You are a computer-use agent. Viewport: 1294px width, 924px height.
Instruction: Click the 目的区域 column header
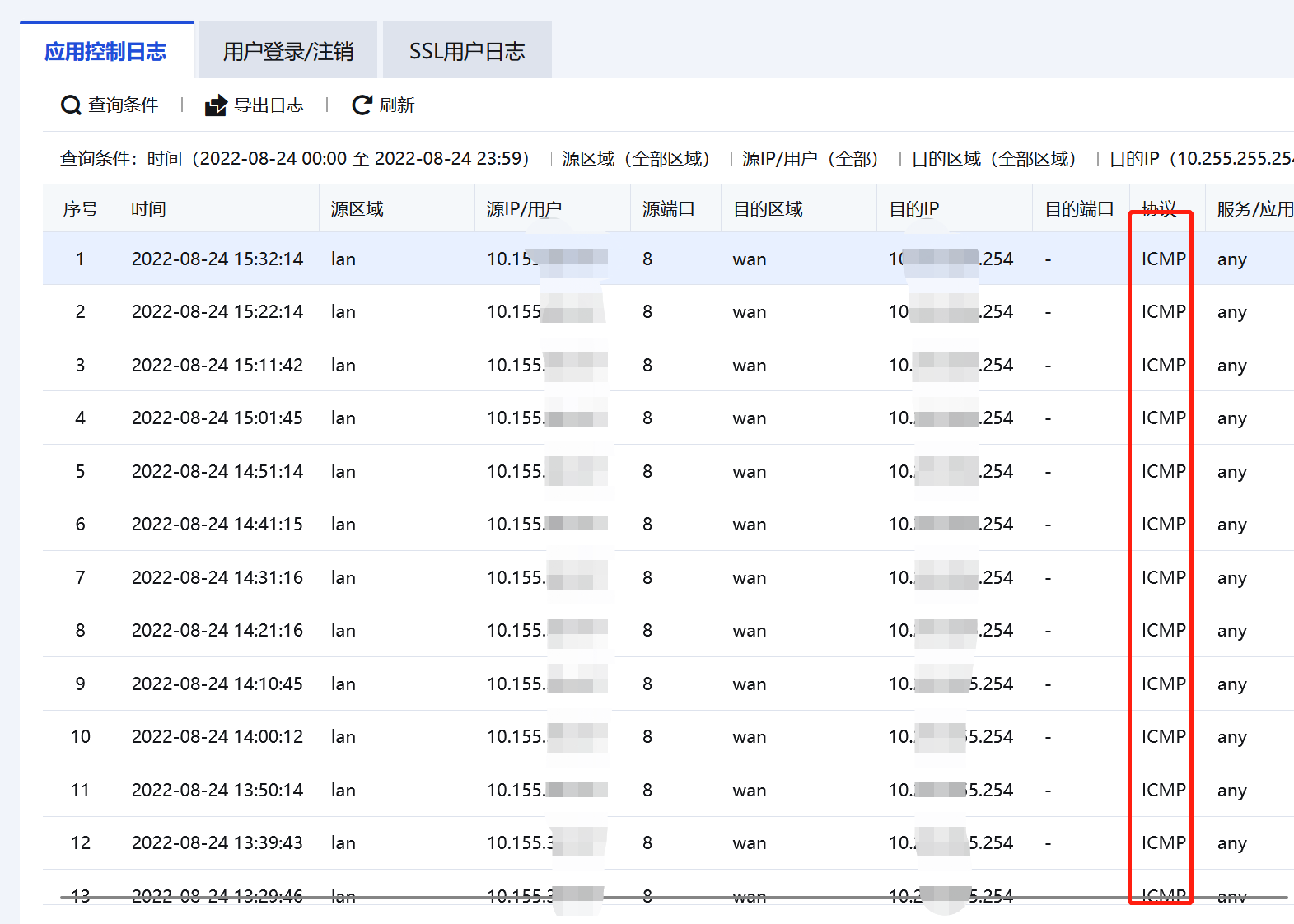pos(768,209)
